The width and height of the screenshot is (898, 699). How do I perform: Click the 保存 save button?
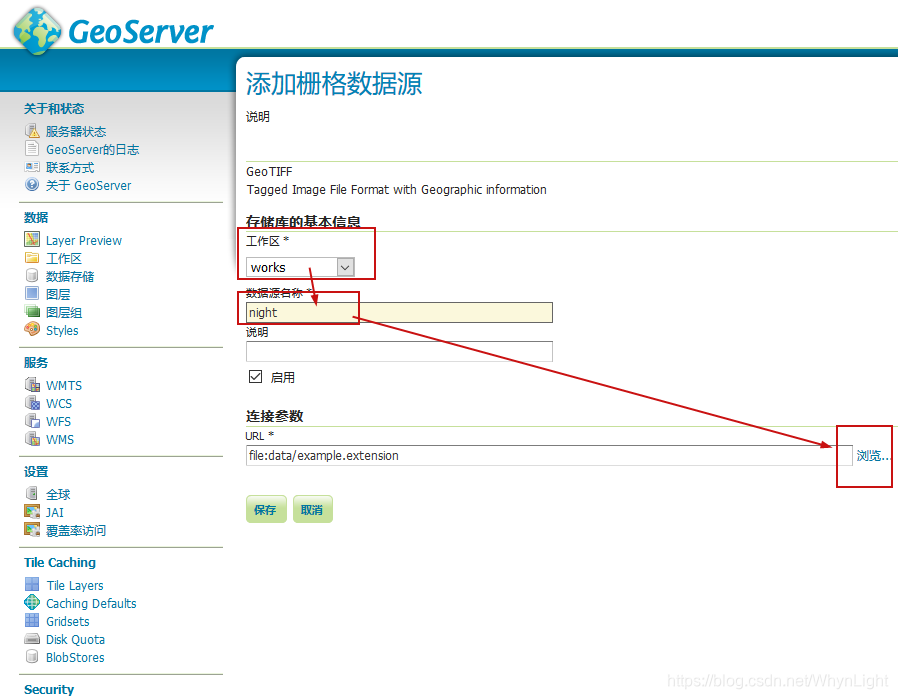266,510
